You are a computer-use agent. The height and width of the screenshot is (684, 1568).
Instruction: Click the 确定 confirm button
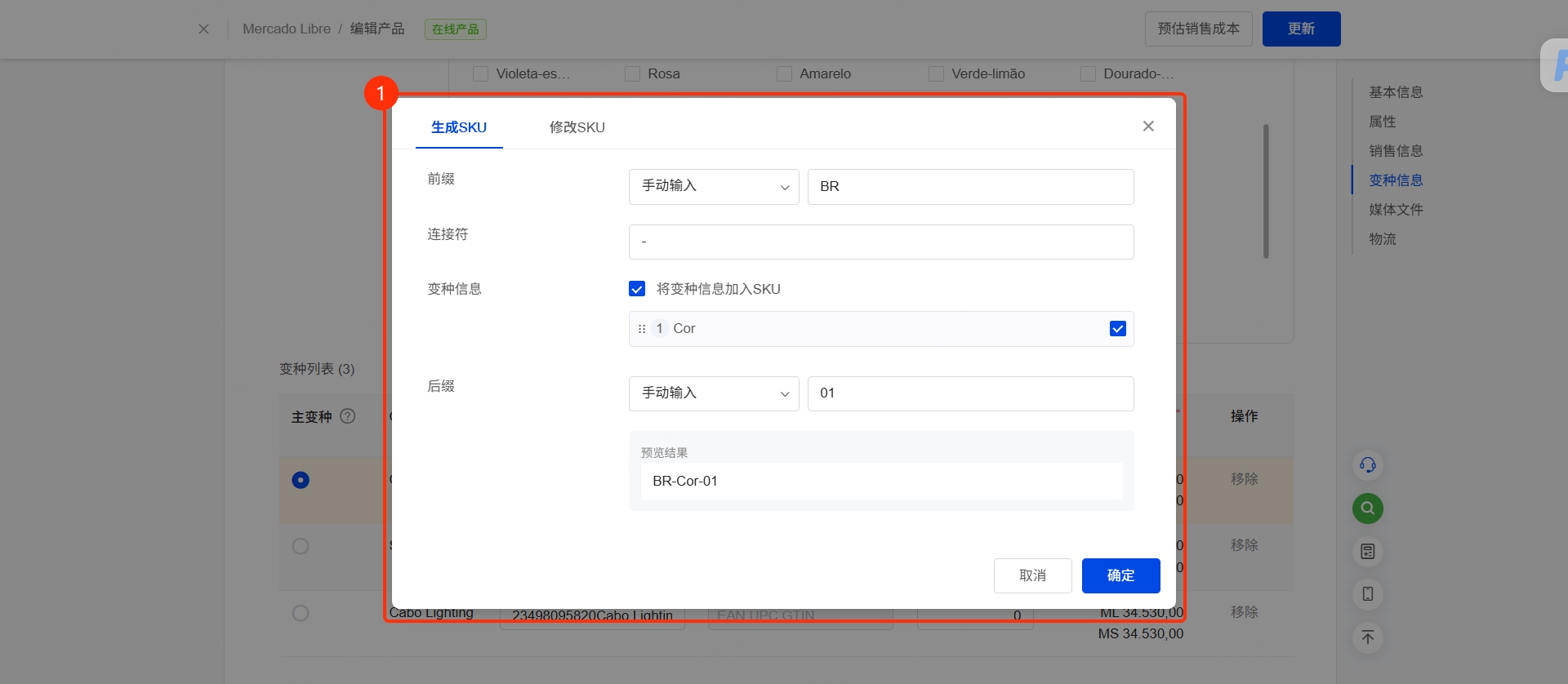(1121, 575)
